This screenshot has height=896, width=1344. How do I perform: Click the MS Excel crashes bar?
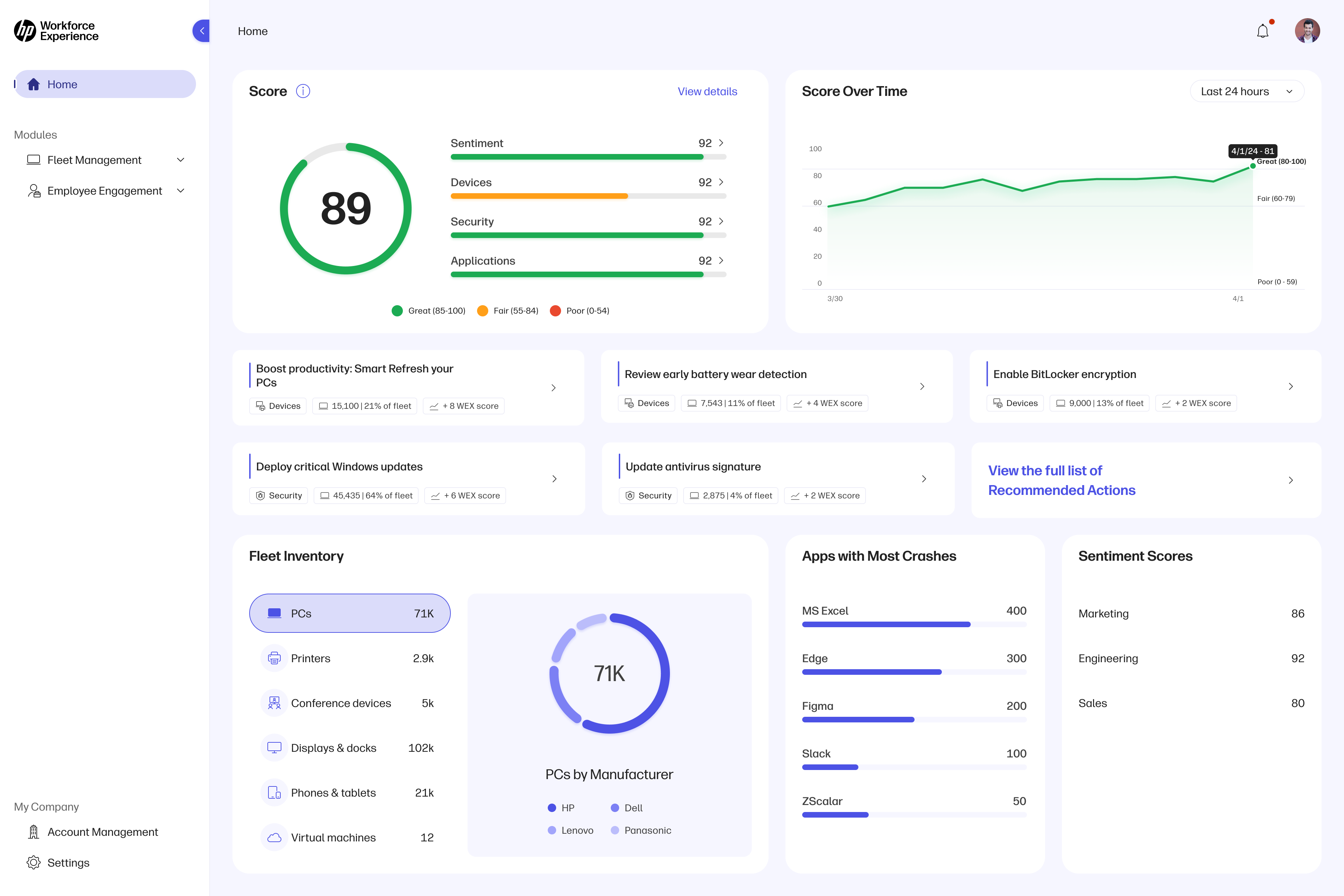point(886,624)
